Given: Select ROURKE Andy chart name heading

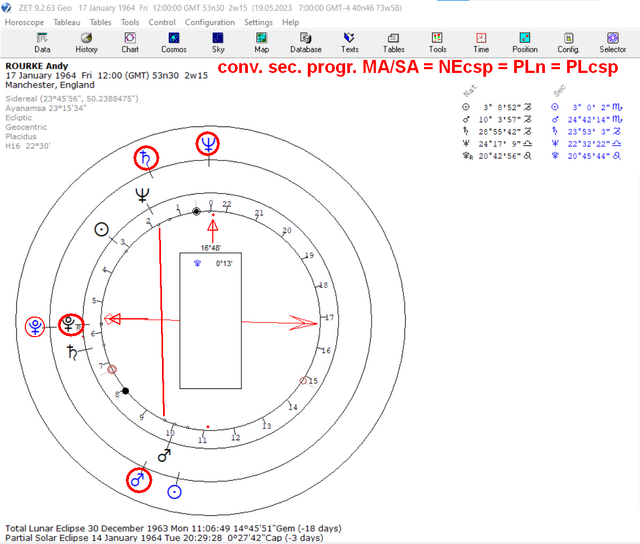Looking at the screenshot, I should [37, 66].
